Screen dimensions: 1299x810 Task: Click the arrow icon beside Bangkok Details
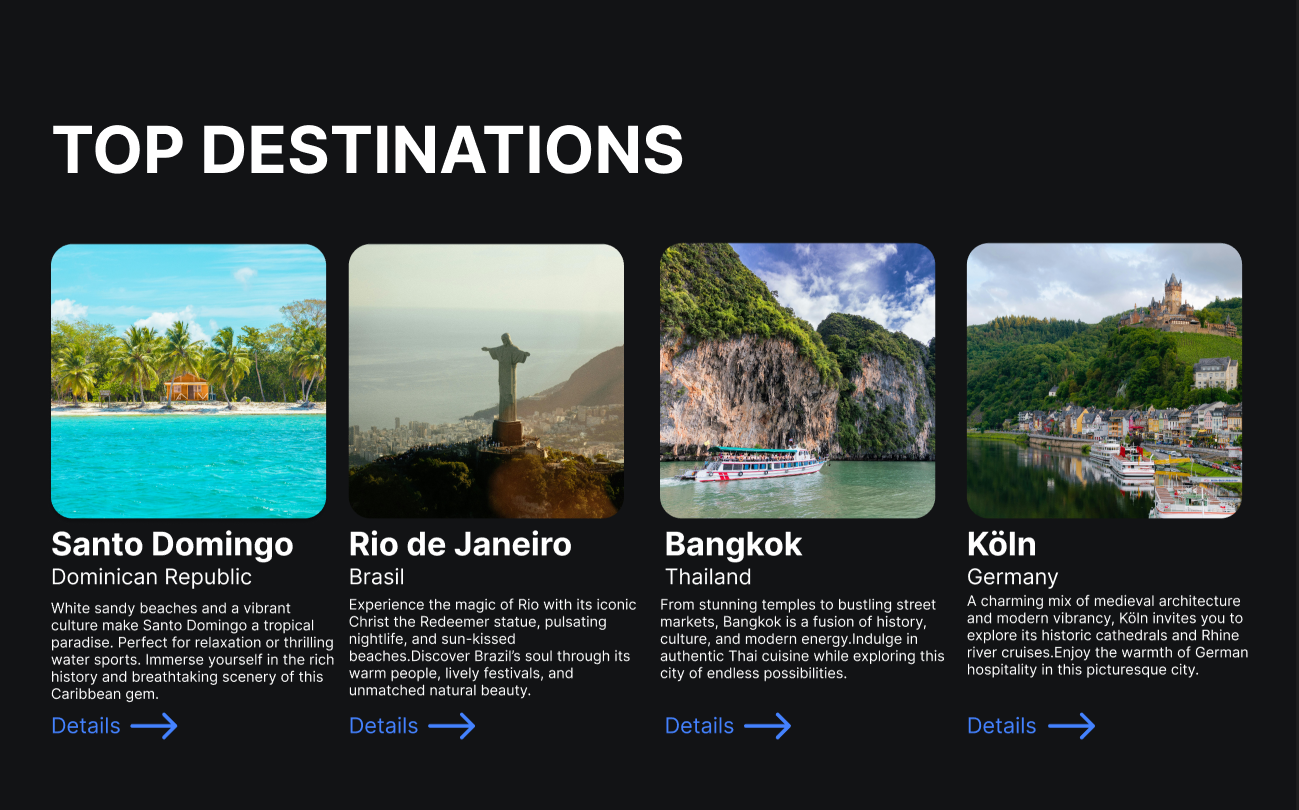coord(768,726)
